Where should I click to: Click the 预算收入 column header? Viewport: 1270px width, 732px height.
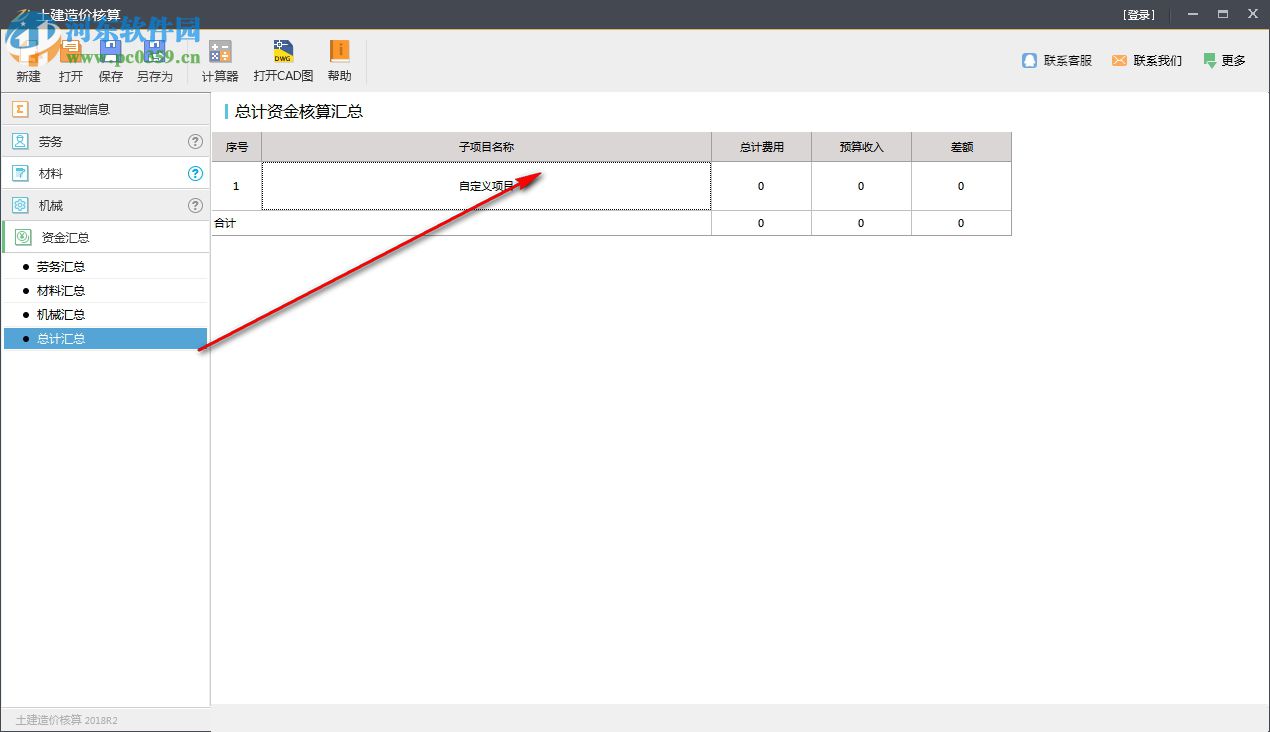click(861, 147)
